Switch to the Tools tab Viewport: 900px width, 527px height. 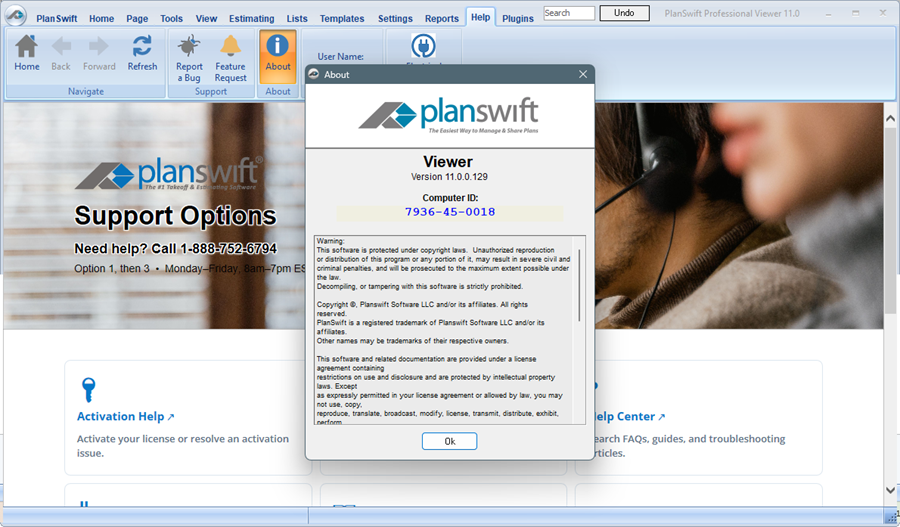pyautogui.click(x=172, y=18)
